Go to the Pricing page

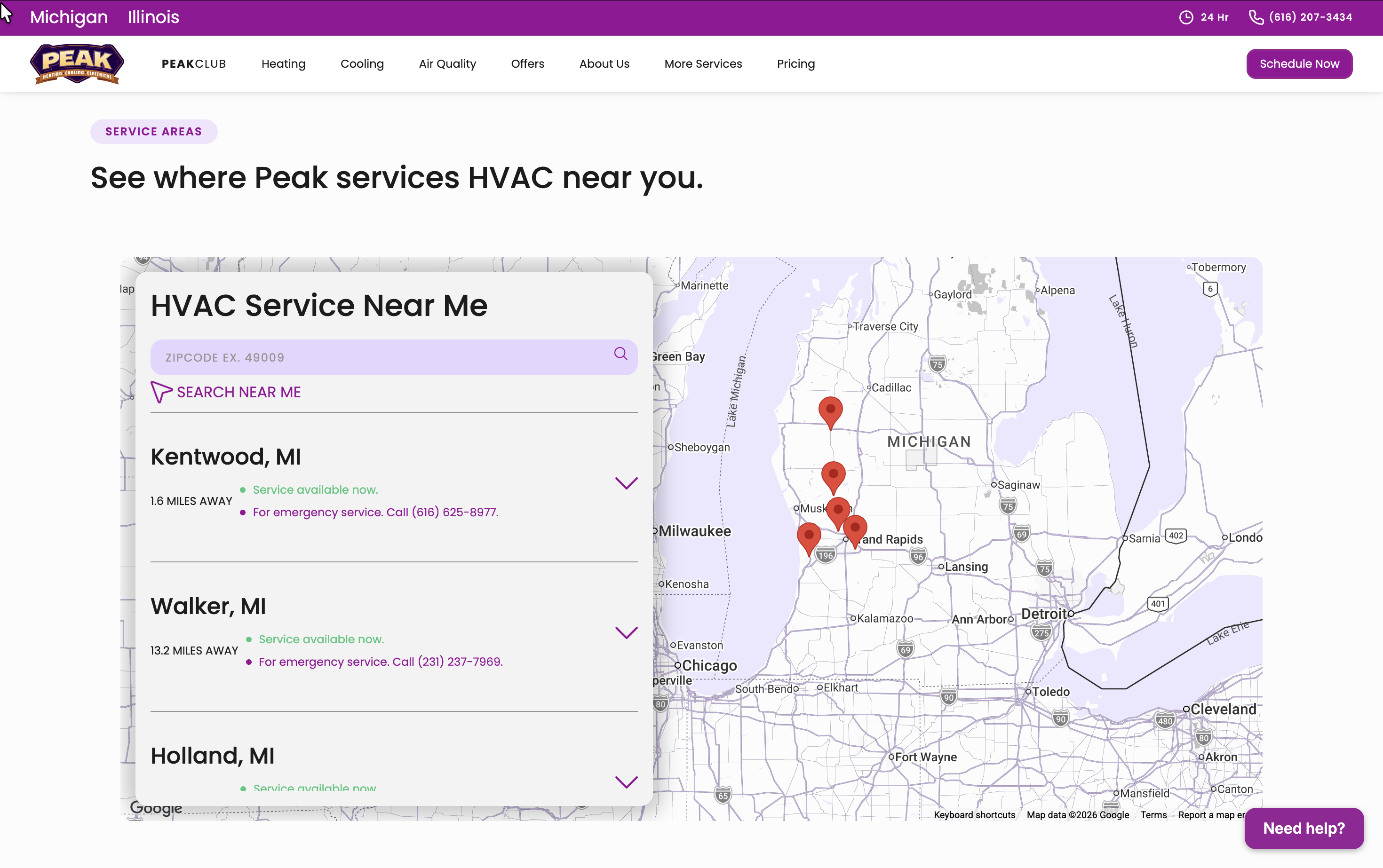pyautogui.click(x=795, y=64)
